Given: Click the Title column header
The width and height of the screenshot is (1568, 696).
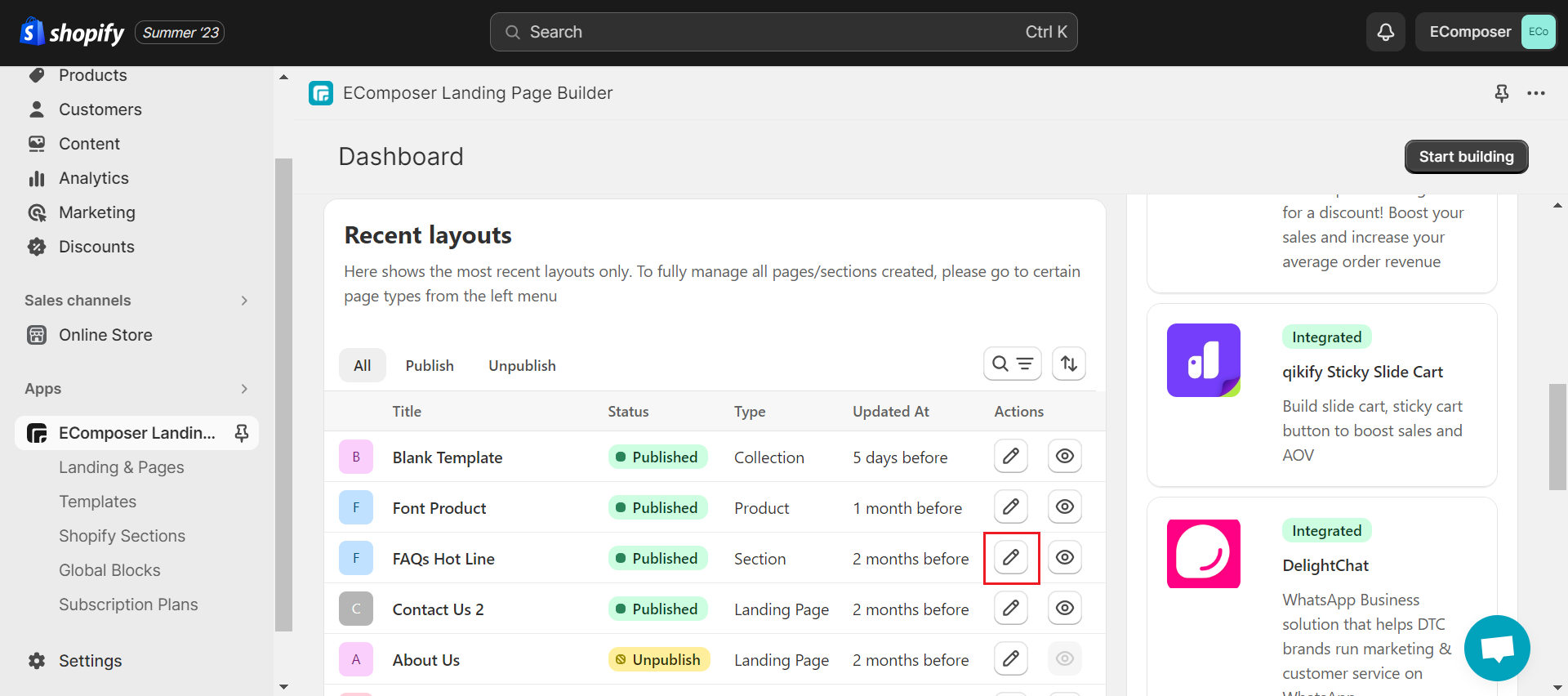Looking at the screenshot, I should click(x=407, y=412).
